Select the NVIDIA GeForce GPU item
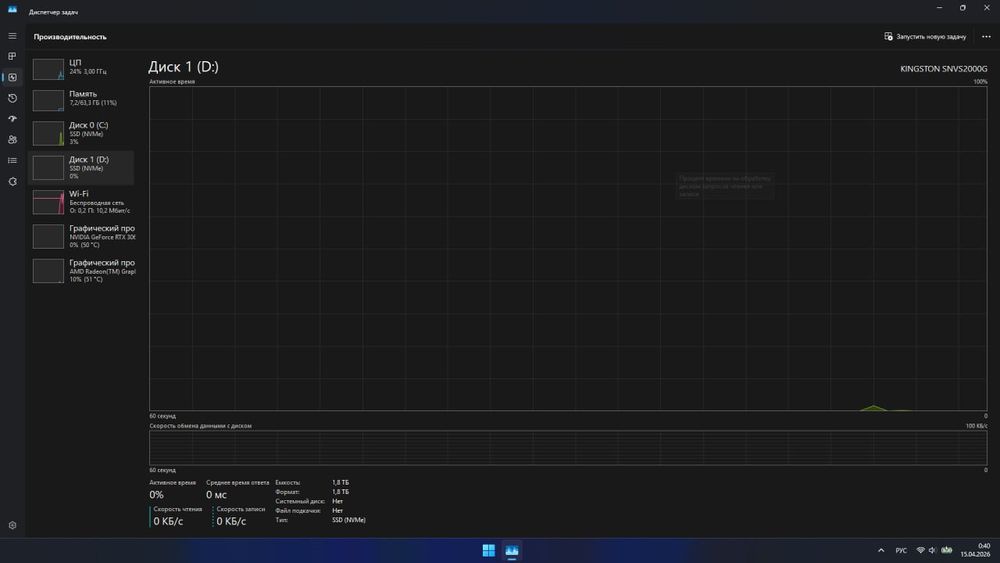This screenshot has height=563, width=1000. click(82, 237)
